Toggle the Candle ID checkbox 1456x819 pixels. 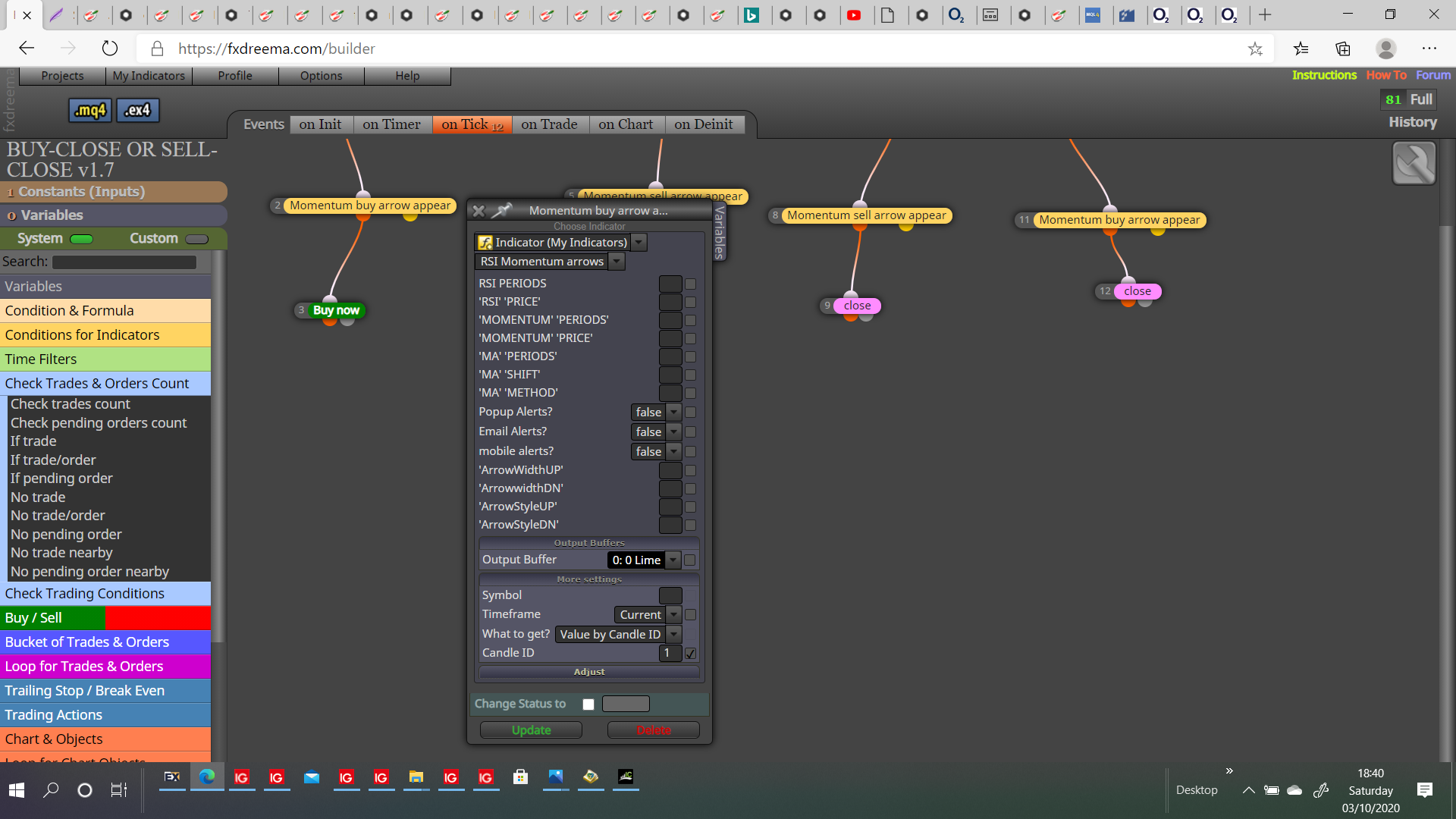coord(690,653)
